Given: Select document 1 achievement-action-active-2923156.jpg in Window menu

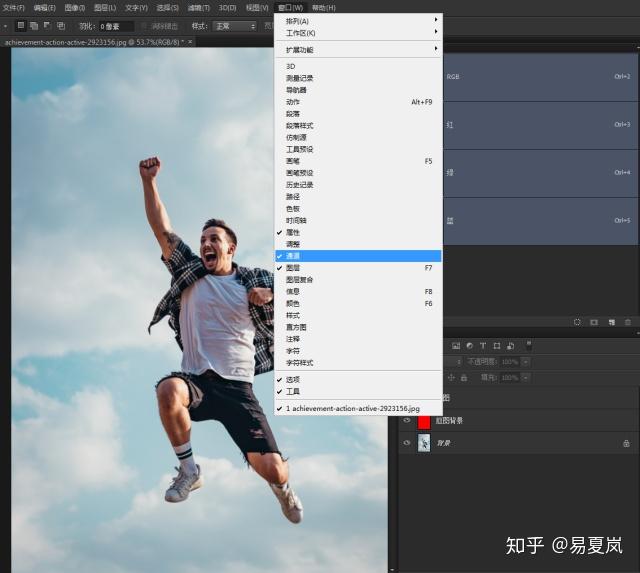Looking at the screenshot, I should (x=358, y=408).
